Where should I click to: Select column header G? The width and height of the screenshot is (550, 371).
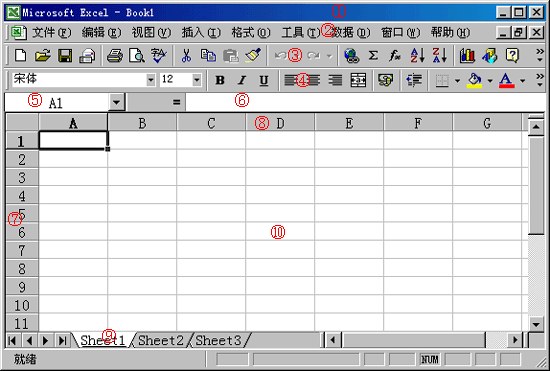[487, 123]
